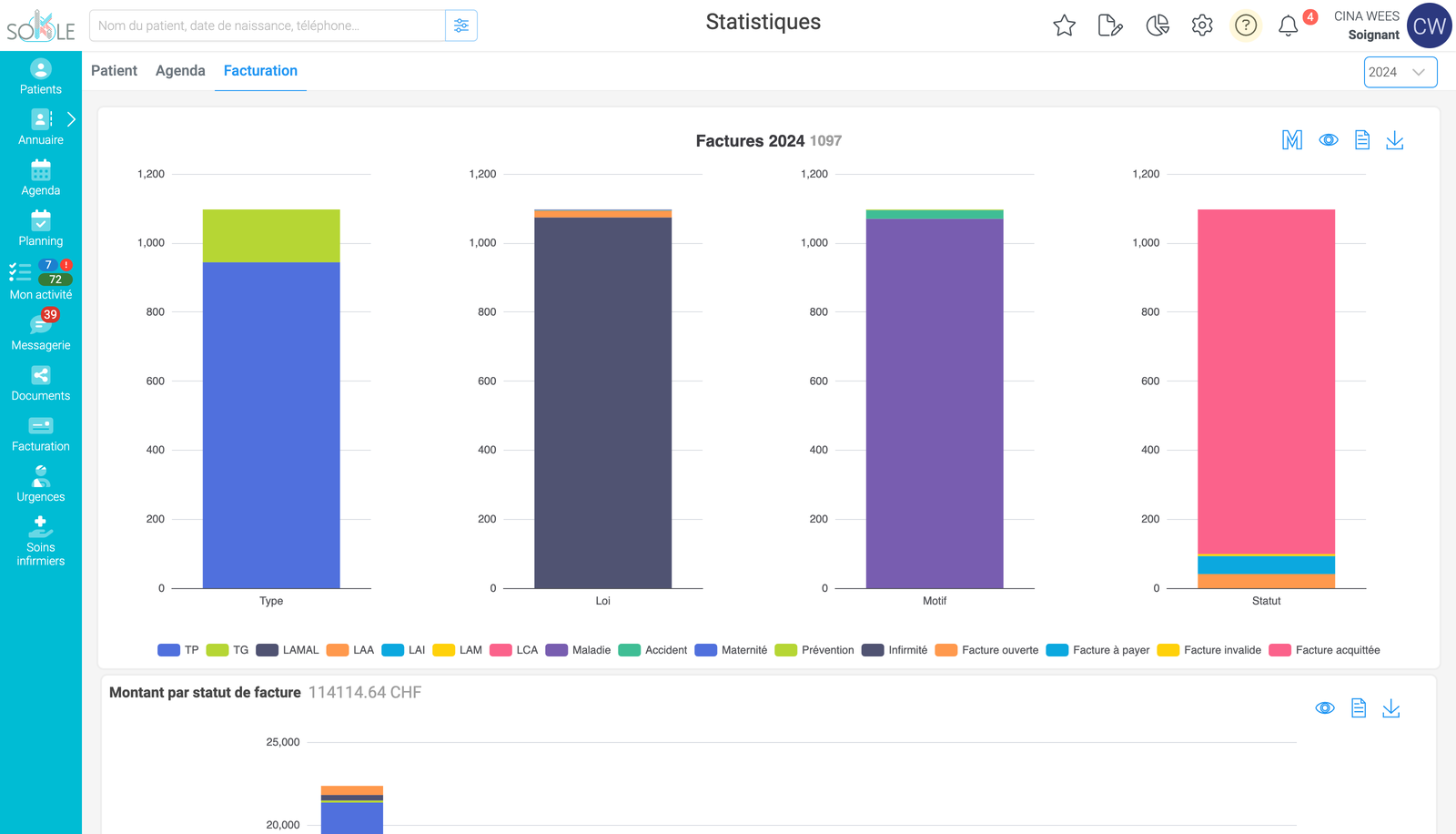Toggle monthly view M icon for Factures
The image size is (1456, 834).
[x=1292, y=140]
